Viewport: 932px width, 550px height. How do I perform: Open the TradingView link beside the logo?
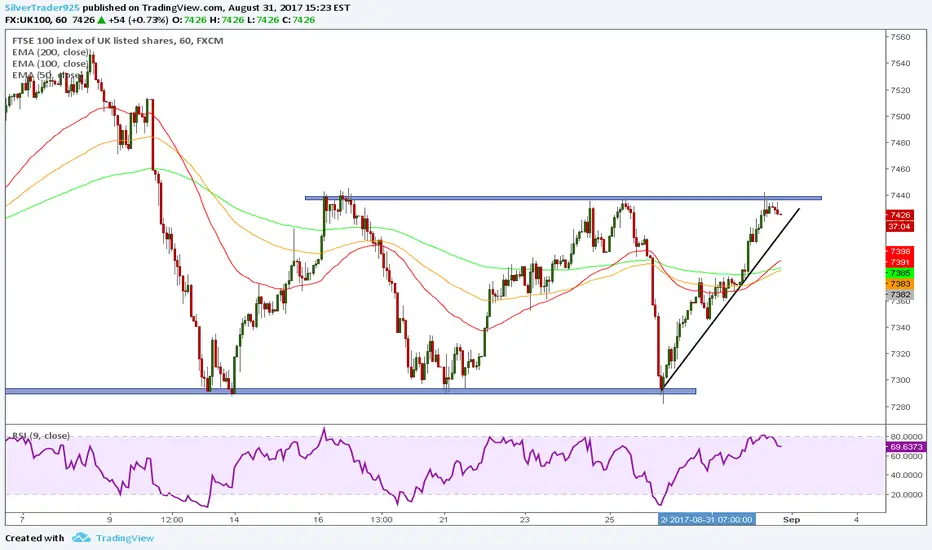(x=125, y=538)
